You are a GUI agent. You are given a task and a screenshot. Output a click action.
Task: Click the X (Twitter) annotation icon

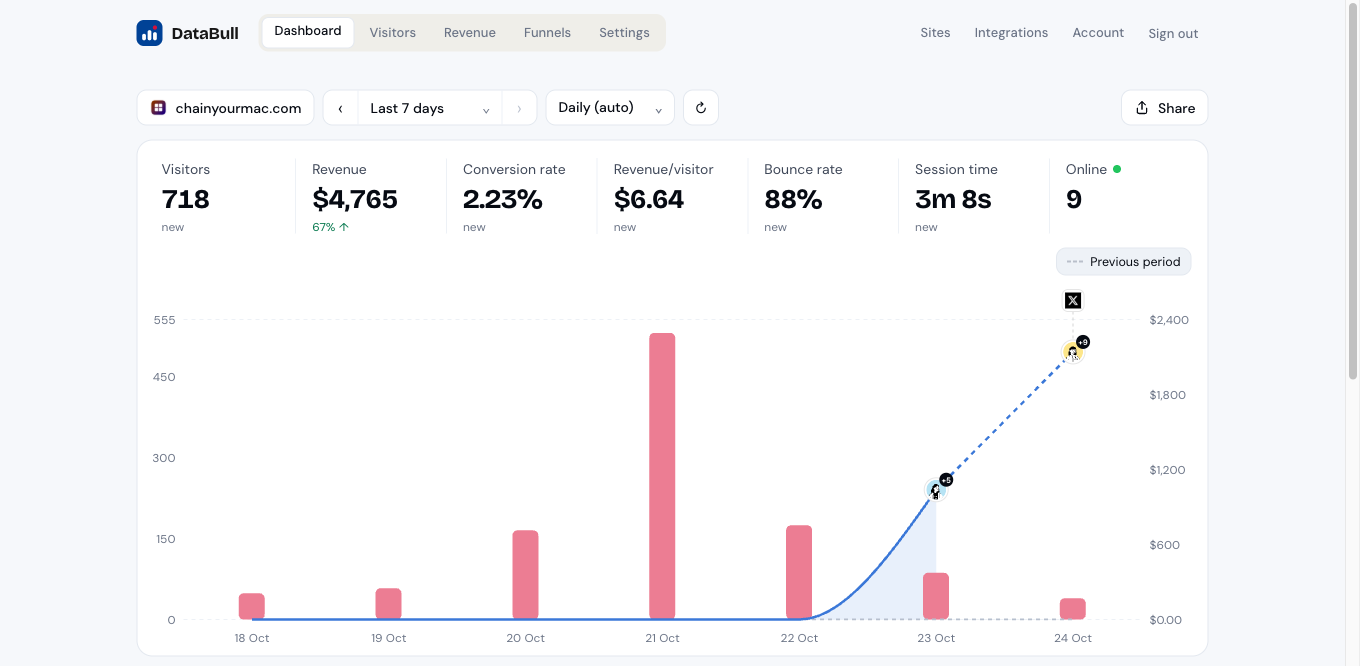click(x=1073, y=300)
